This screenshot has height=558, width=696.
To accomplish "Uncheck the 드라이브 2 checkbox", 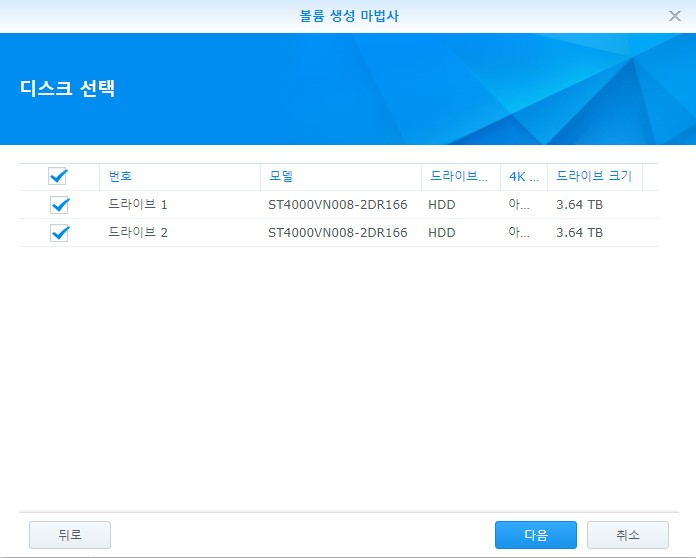I will [x=59, y=233].
